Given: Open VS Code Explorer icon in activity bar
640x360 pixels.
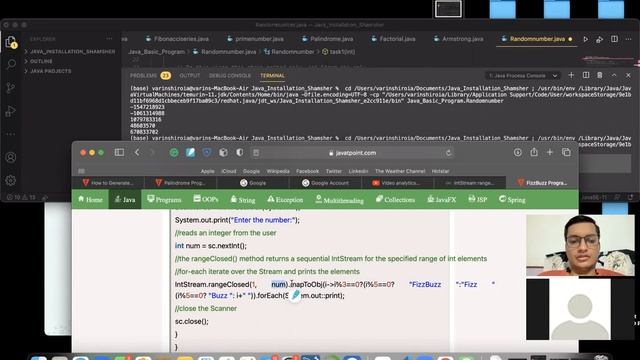Looking at the screenshot, I should pyautogui.click(x=11, y=42).
